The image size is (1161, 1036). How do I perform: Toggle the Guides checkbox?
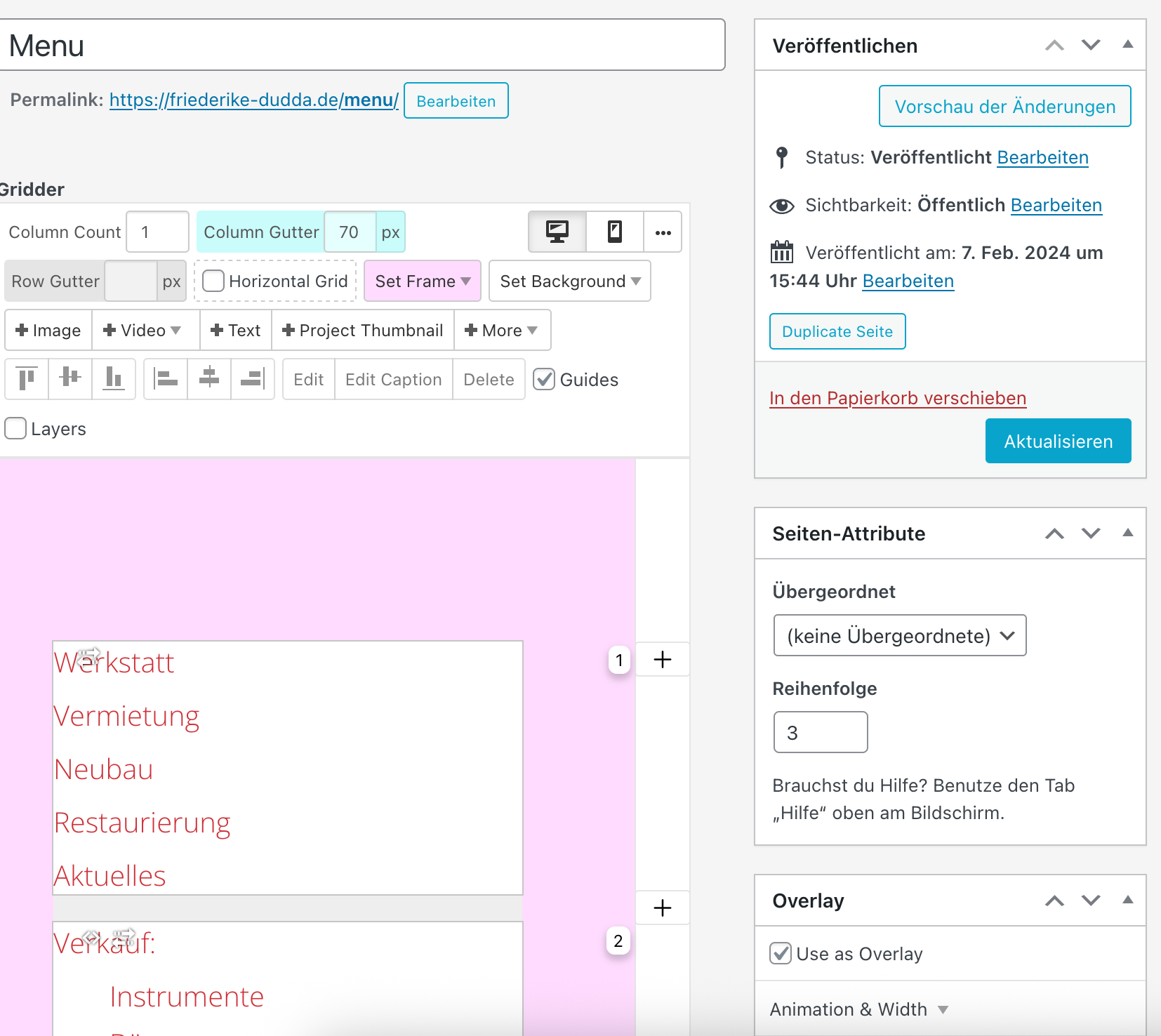pos(544,380)
